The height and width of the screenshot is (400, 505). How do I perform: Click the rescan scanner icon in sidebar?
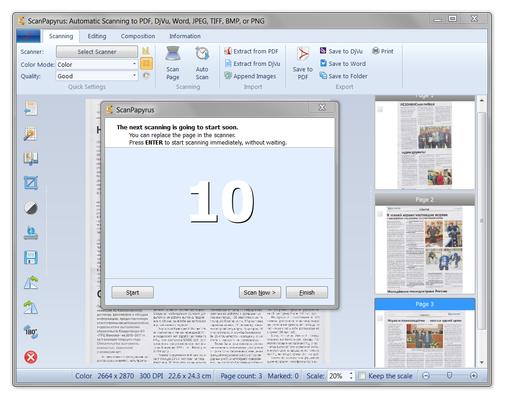tap(31, 233)
